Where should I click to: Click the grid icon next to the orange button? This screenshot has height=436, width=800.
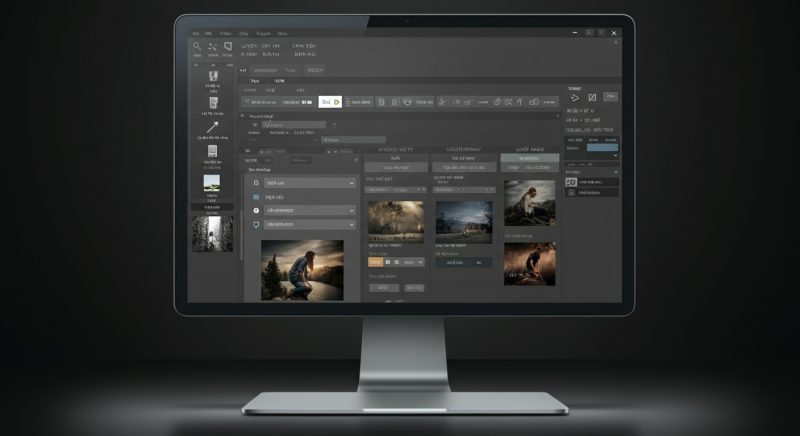point(388,262)
